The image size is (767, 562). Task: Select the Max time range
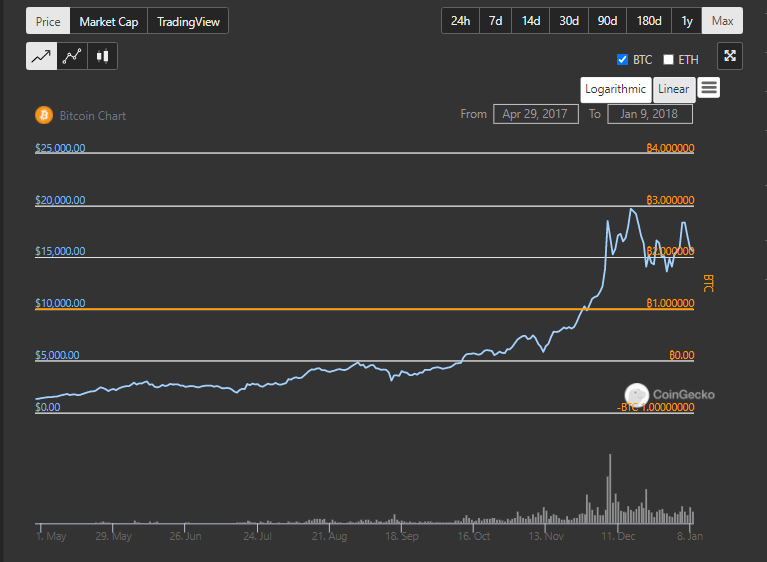click(x=722, y=21)
